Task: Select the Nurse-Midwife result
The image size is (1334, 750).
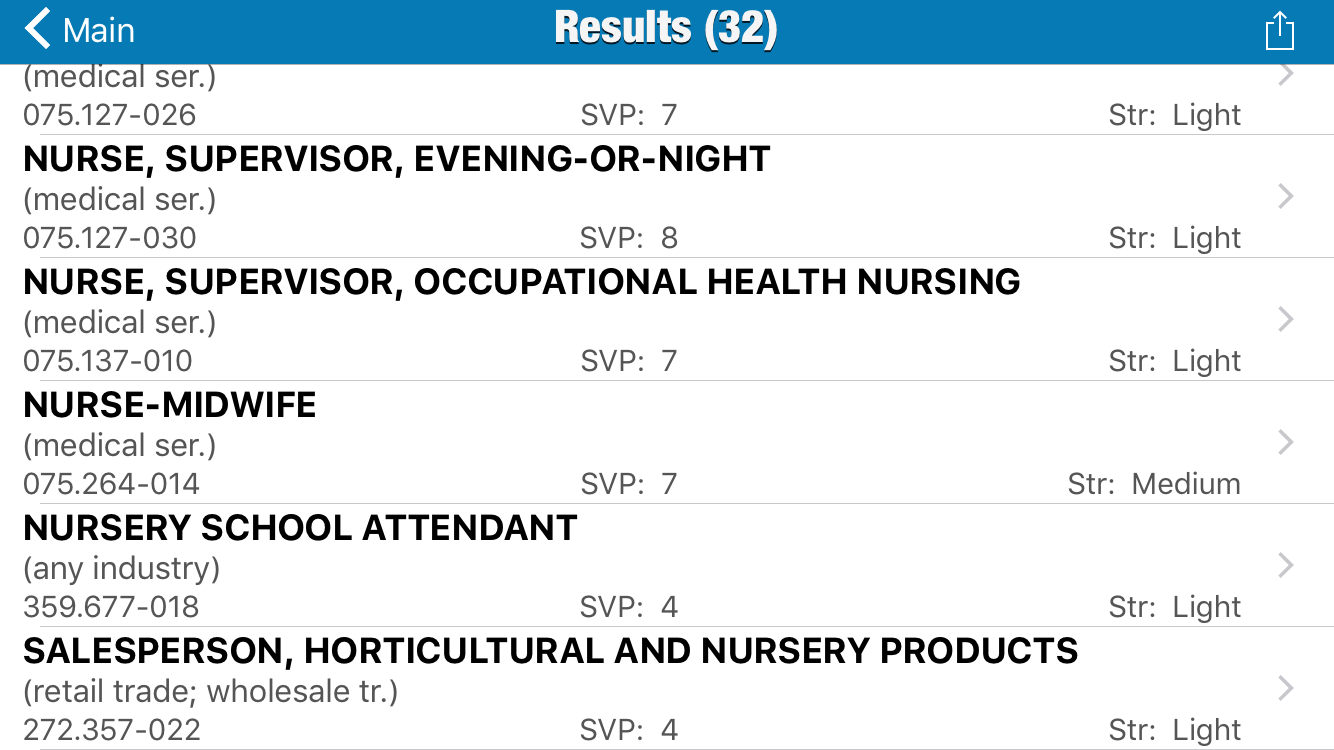Action: (170, 406)
